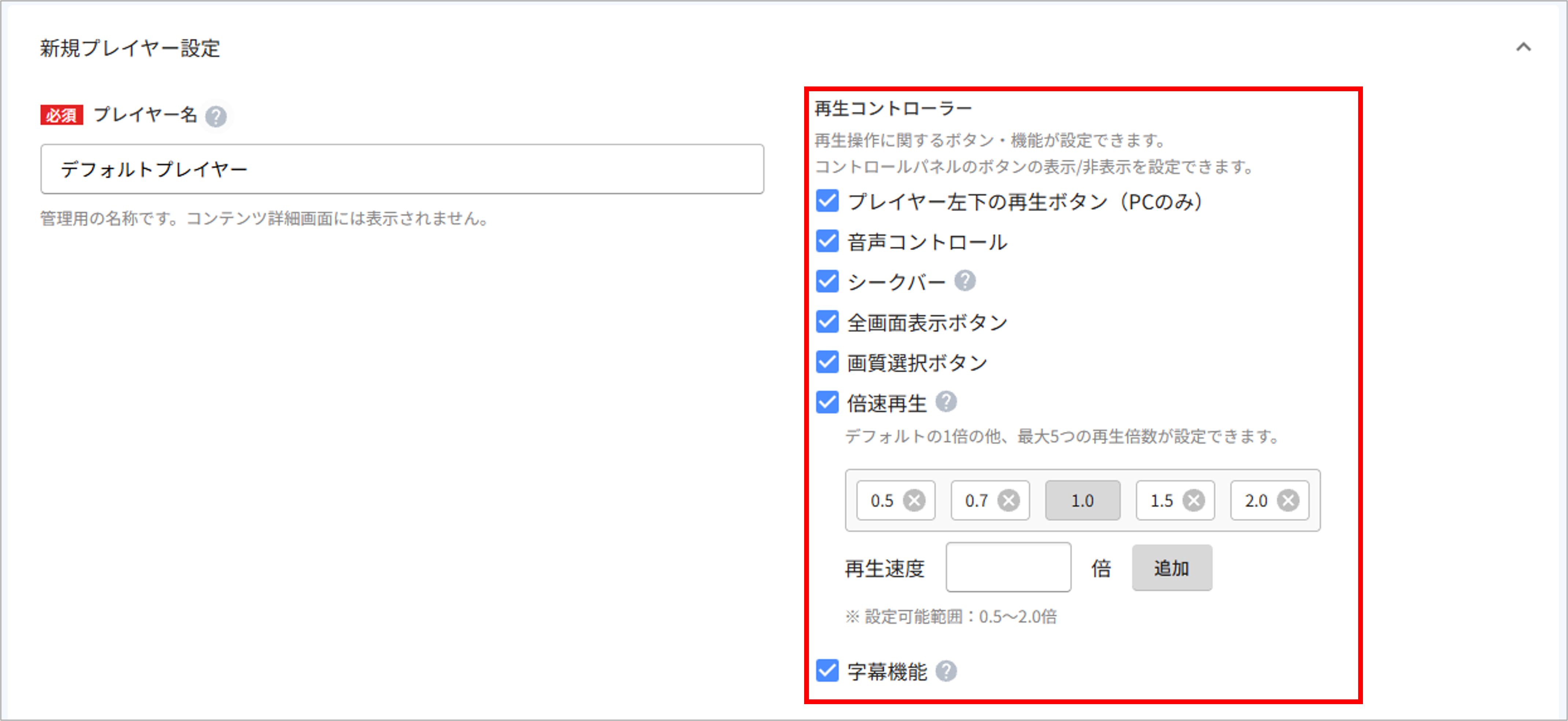Click the 再生コントローラー heading

(x=893, y=109)
